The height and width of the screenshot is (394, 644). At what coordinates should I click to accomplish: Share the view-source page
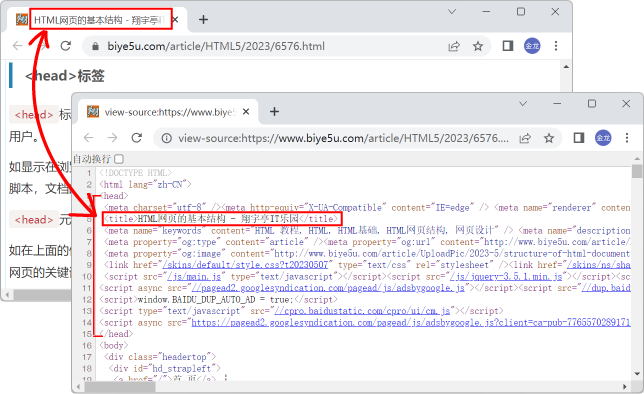tap(525, 138)
